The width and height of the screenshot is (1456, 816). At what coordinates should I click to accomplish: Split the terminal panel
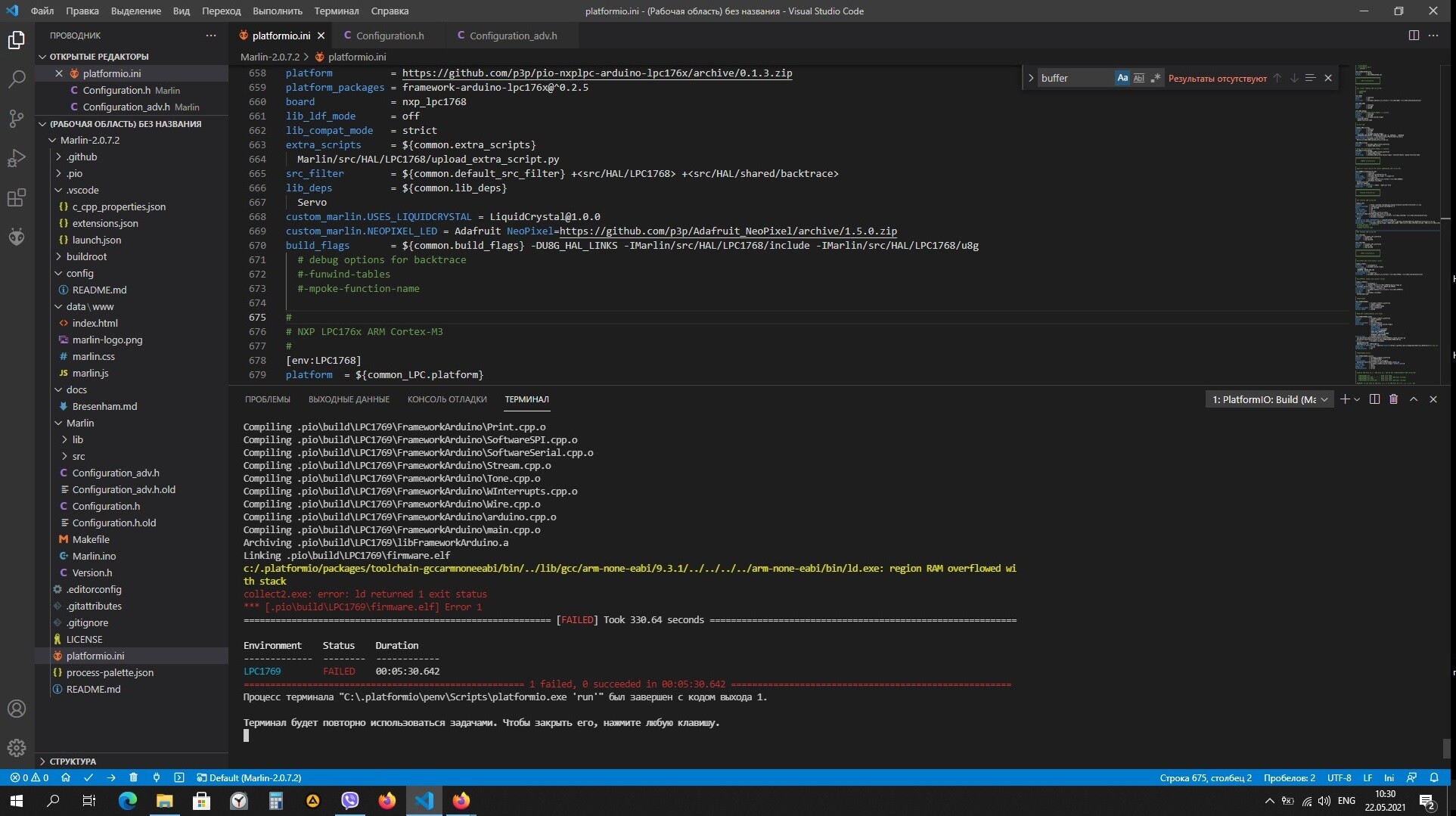pyautogui.click(x=1374, y=399)
